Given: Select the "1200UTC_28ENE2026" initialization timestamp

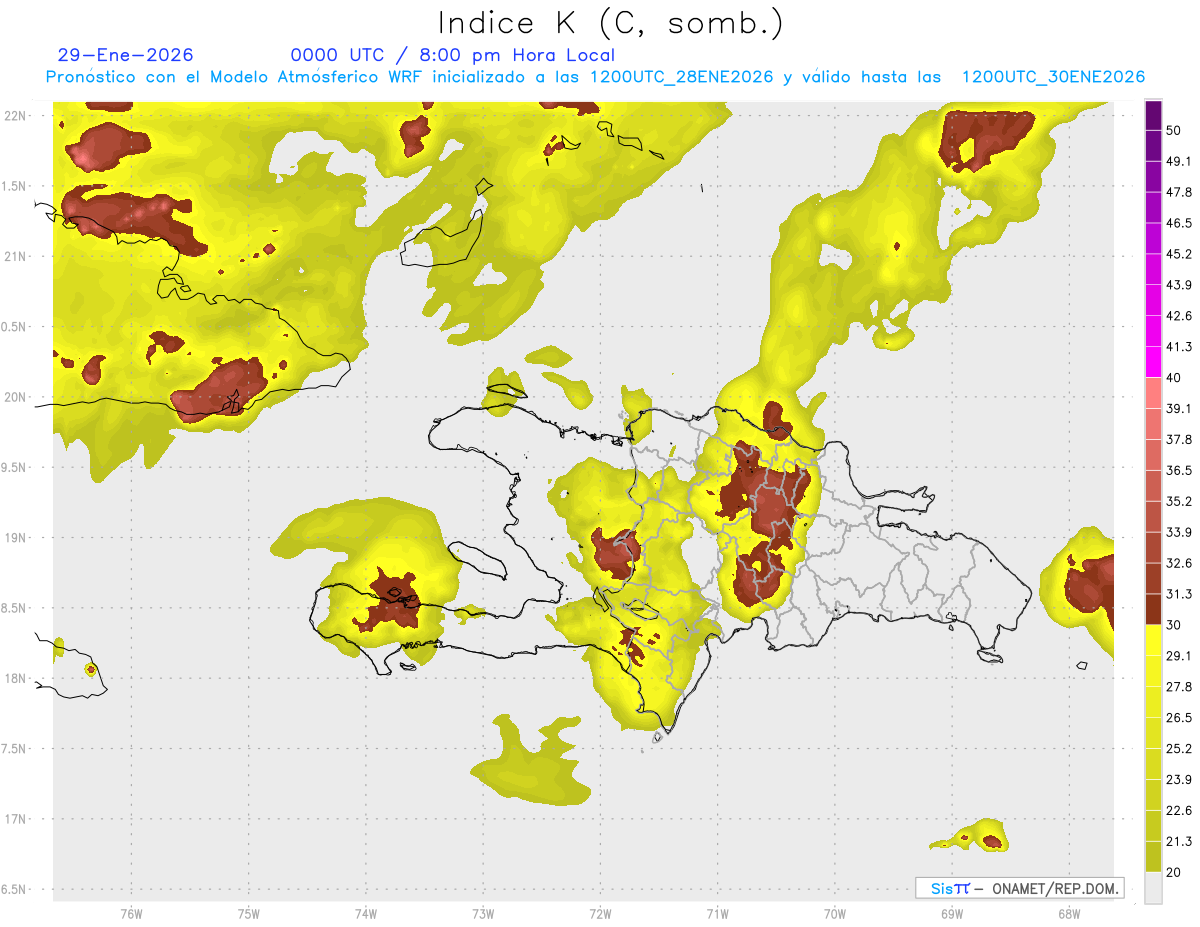Looking at the screenshot, I should [682, 77].
